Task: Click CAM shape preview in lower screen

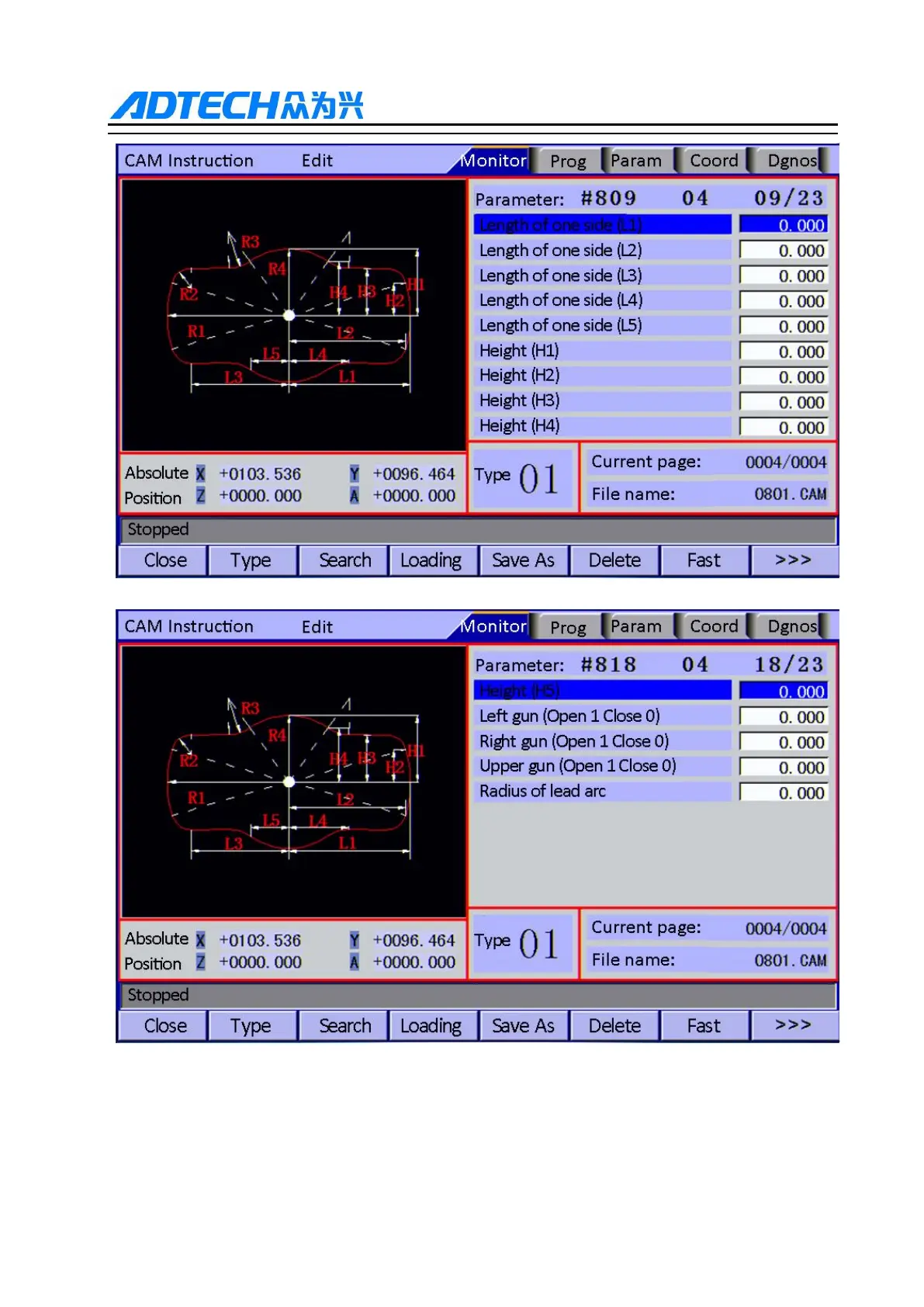Action: (293, 782)
